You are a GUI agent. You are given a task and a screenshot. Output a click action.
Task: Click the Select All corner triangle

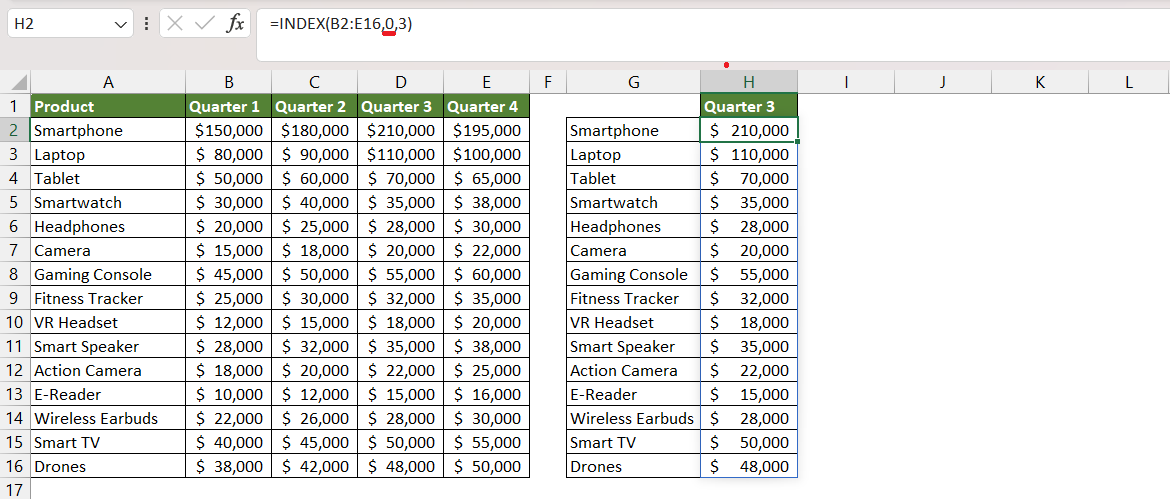(x=19, y=83)
